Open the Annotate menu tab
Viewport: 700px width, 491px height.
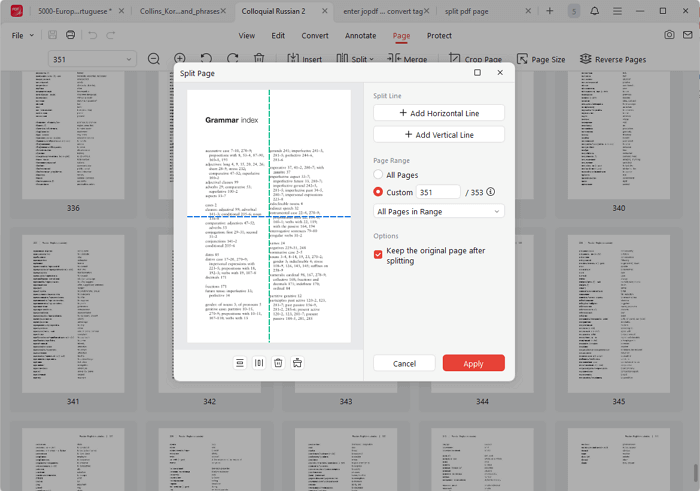point(360,36)
